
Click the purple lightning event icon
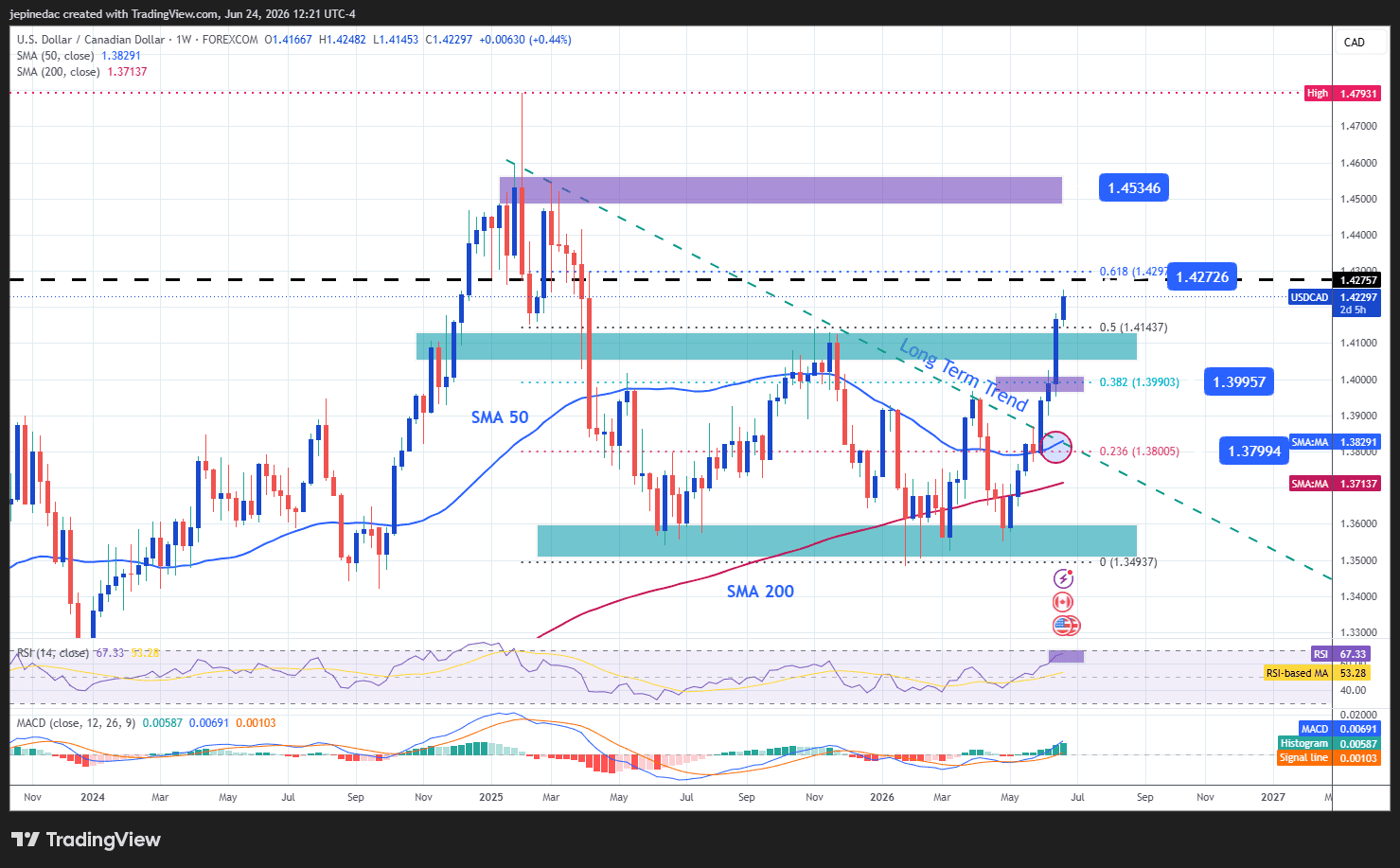1063,578
